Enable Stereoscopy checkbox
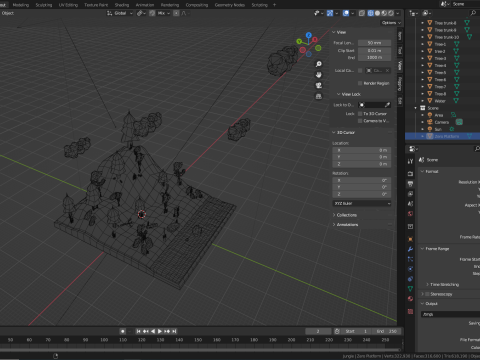480x360 pixels. [427, 294]
